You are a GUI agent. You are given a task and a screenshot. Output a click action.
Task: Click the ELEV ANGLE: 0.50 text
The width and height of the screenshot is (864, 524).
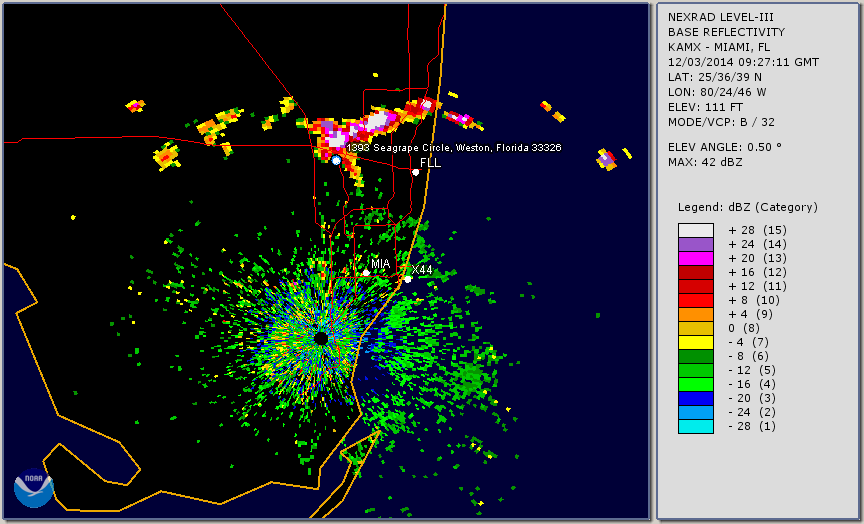pos(725,147)
